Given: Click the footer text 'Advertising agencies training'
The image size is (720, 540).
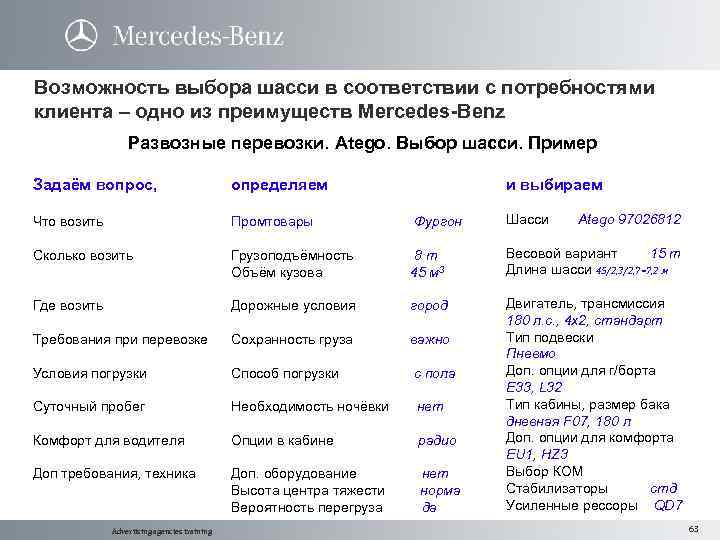Looking at the screenshot, I should pyautogui.click(x=162, y=531).
